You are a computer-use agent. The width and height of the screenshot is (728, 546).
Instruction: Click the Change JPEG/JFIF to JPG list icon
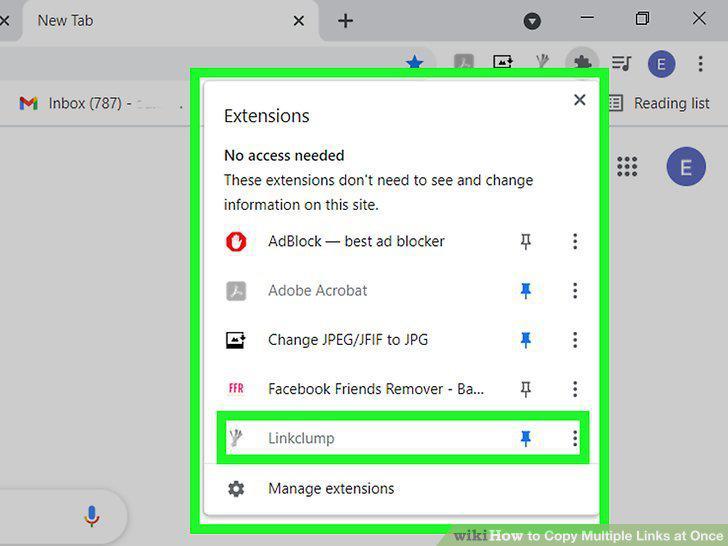236,340
